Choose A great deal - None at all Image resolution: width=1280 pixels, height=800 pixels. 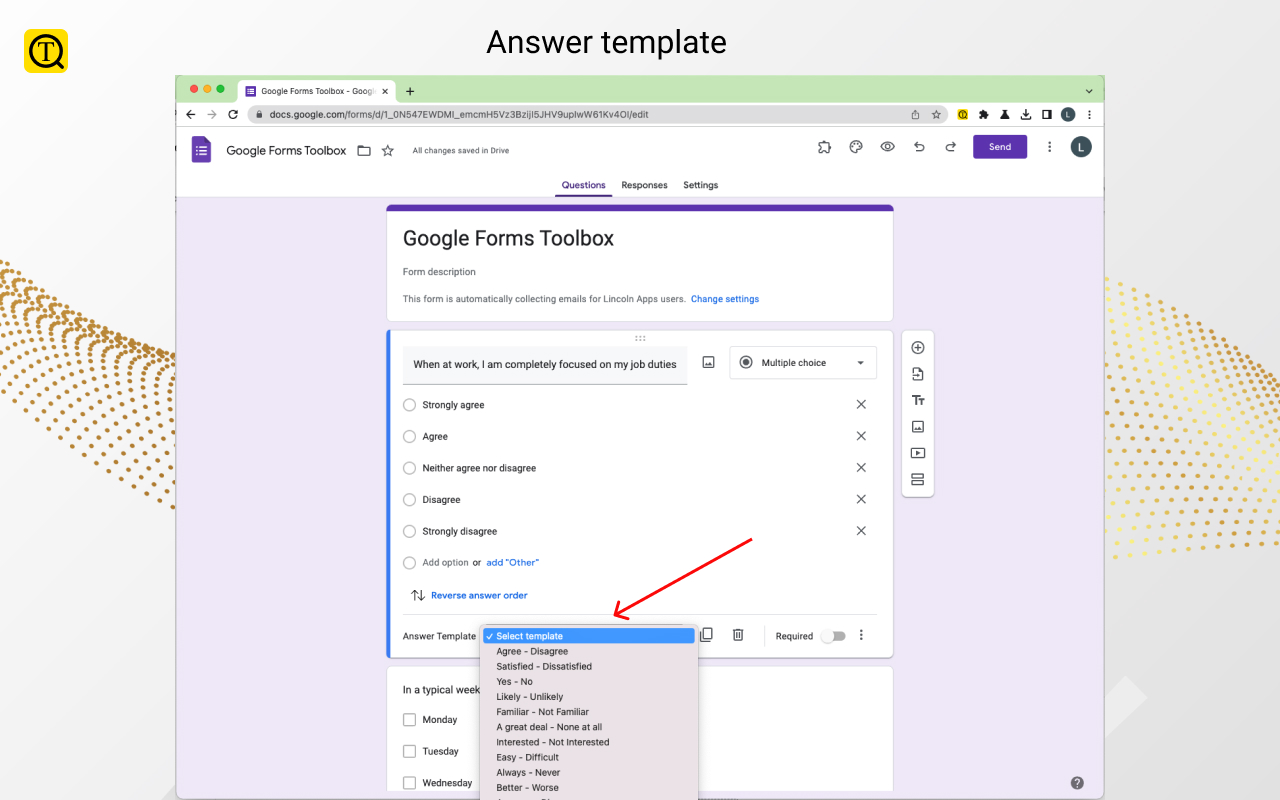tap(588, 727)
